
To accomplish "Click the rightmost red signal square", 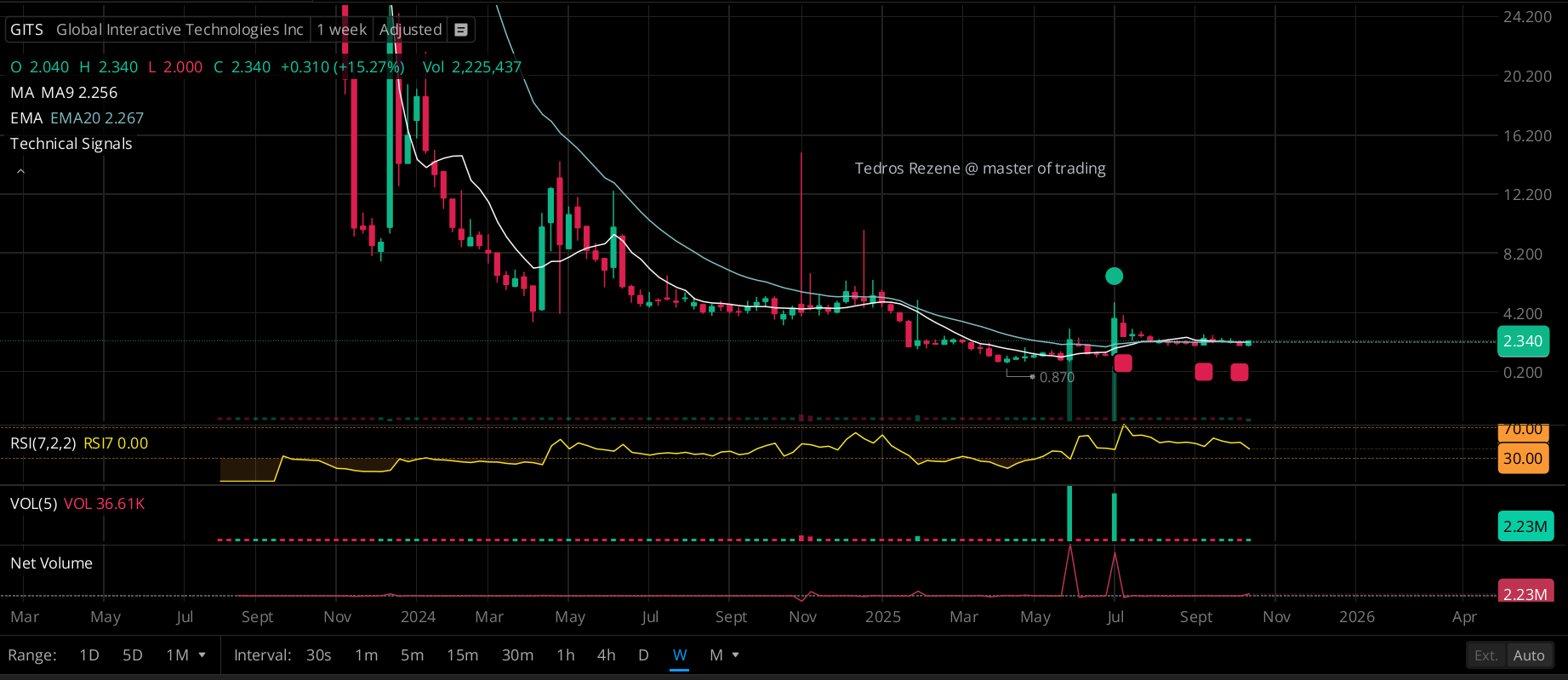I will [x=1240, y=372].
